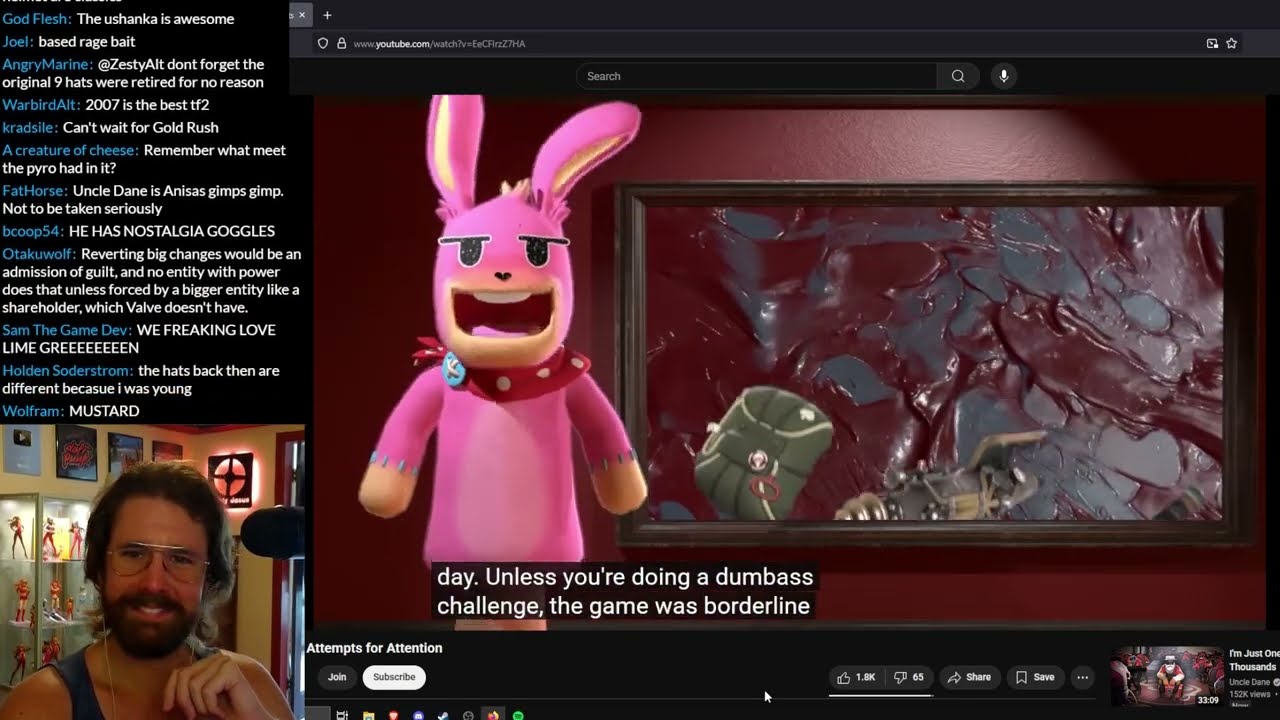Viewport: 1280px width, 720px height.
Task: Click chat username Joel
Action: pos(18,42)
